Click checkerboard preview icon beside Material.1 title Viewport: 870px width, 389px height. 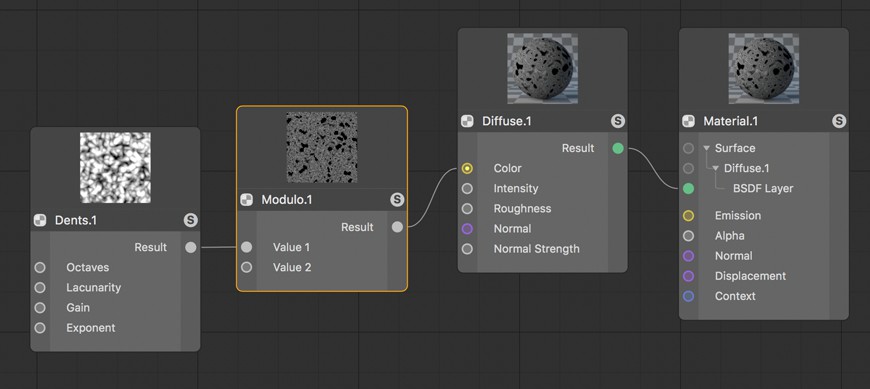coord(688,121)
